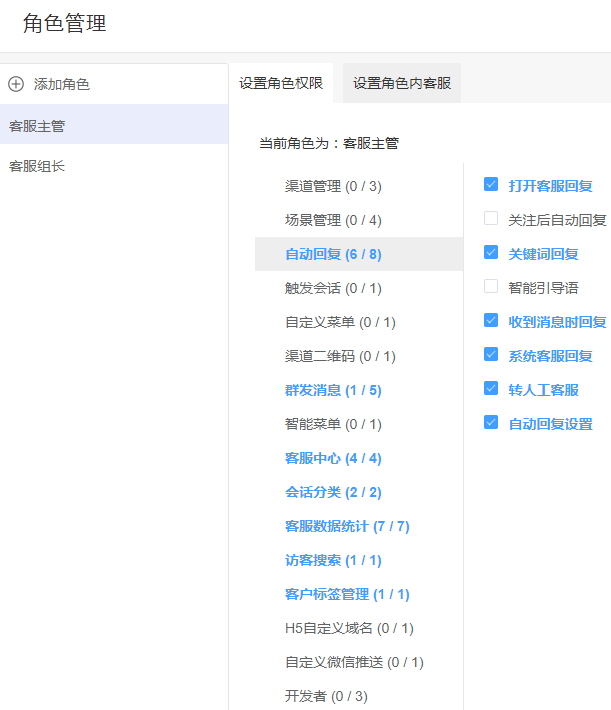
Task: Select the 客服主管 role
Action: [114, 124]
